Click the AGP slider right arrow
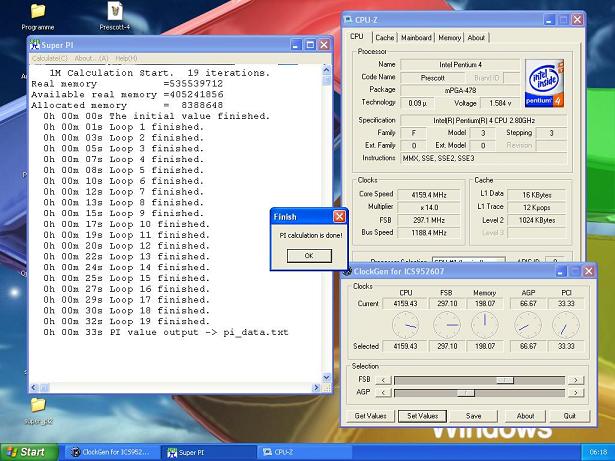This screenshot has width=615, height=461. [x=574, y=393]
